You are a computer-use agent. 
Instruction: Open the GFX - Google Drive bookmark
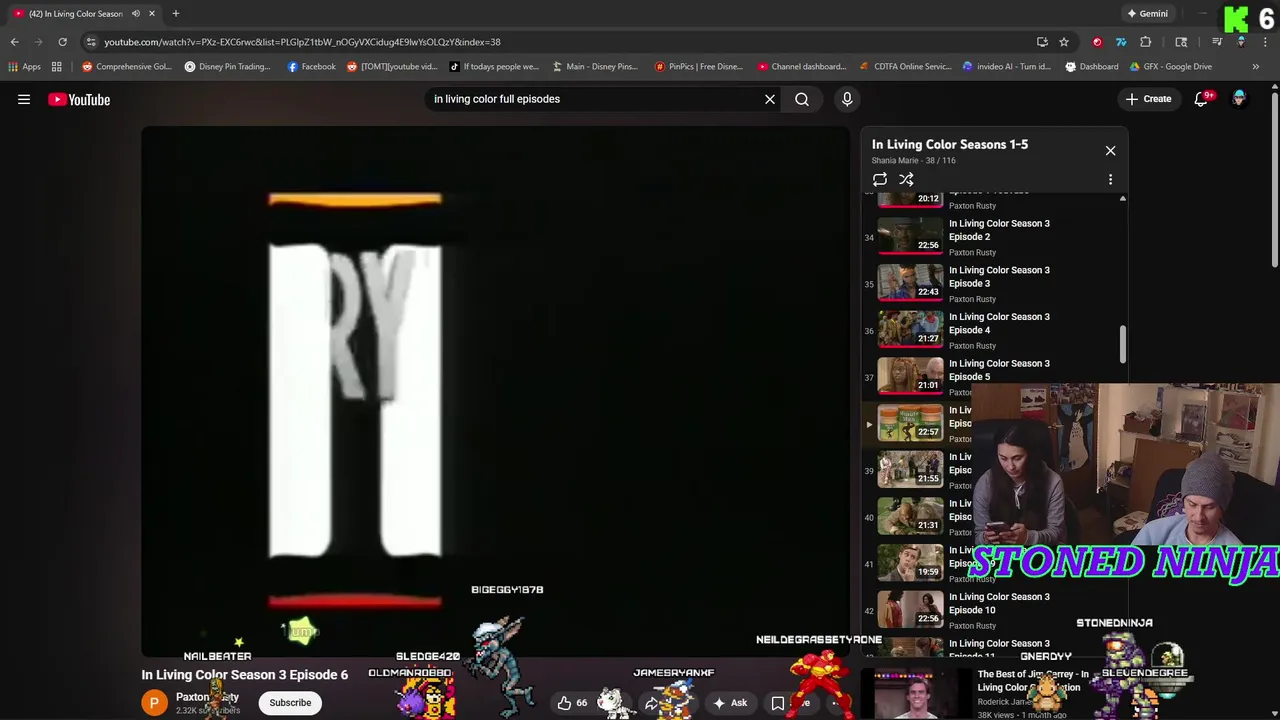1170,67
